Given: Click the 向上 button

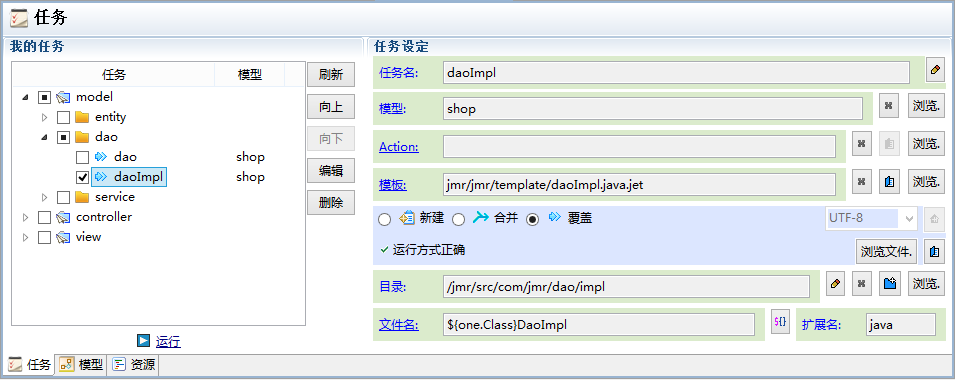Looking at the screenshot, I should coord(331,107).
